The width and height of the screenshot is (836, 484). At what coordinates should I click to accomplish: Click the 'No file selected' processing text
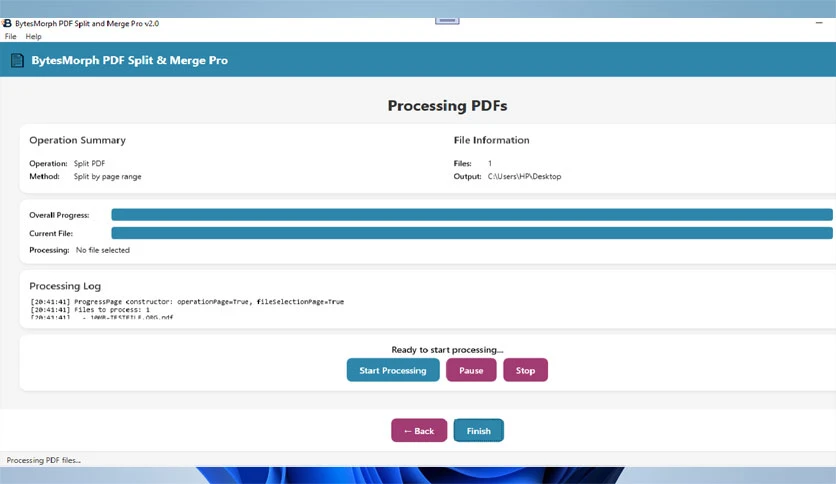[x=103, y=250]
